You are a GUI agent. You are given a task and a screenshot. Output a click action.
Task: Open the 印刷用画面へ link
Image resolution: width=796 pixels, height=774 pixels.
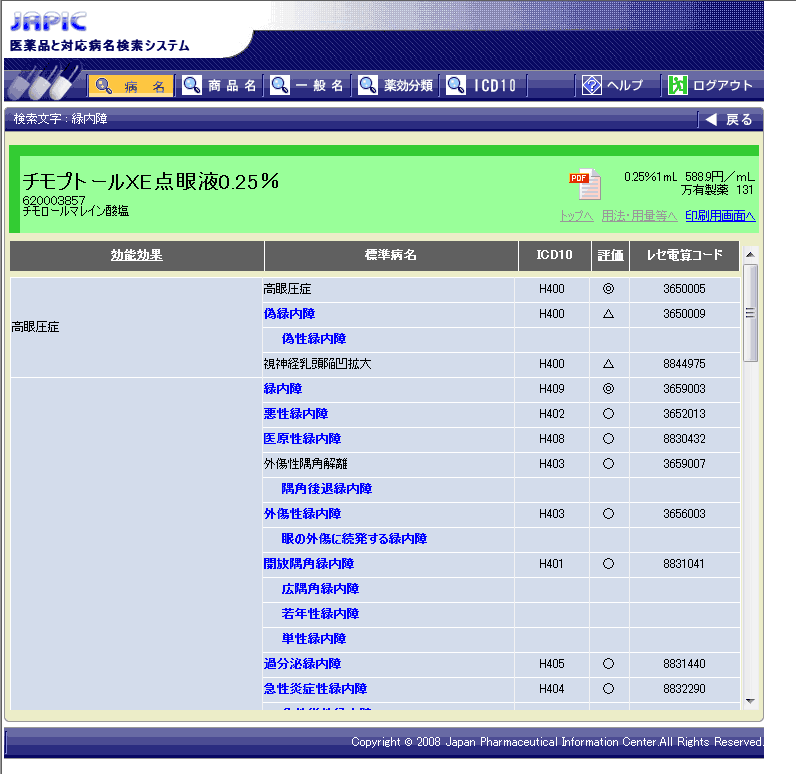tap(720, 216)
